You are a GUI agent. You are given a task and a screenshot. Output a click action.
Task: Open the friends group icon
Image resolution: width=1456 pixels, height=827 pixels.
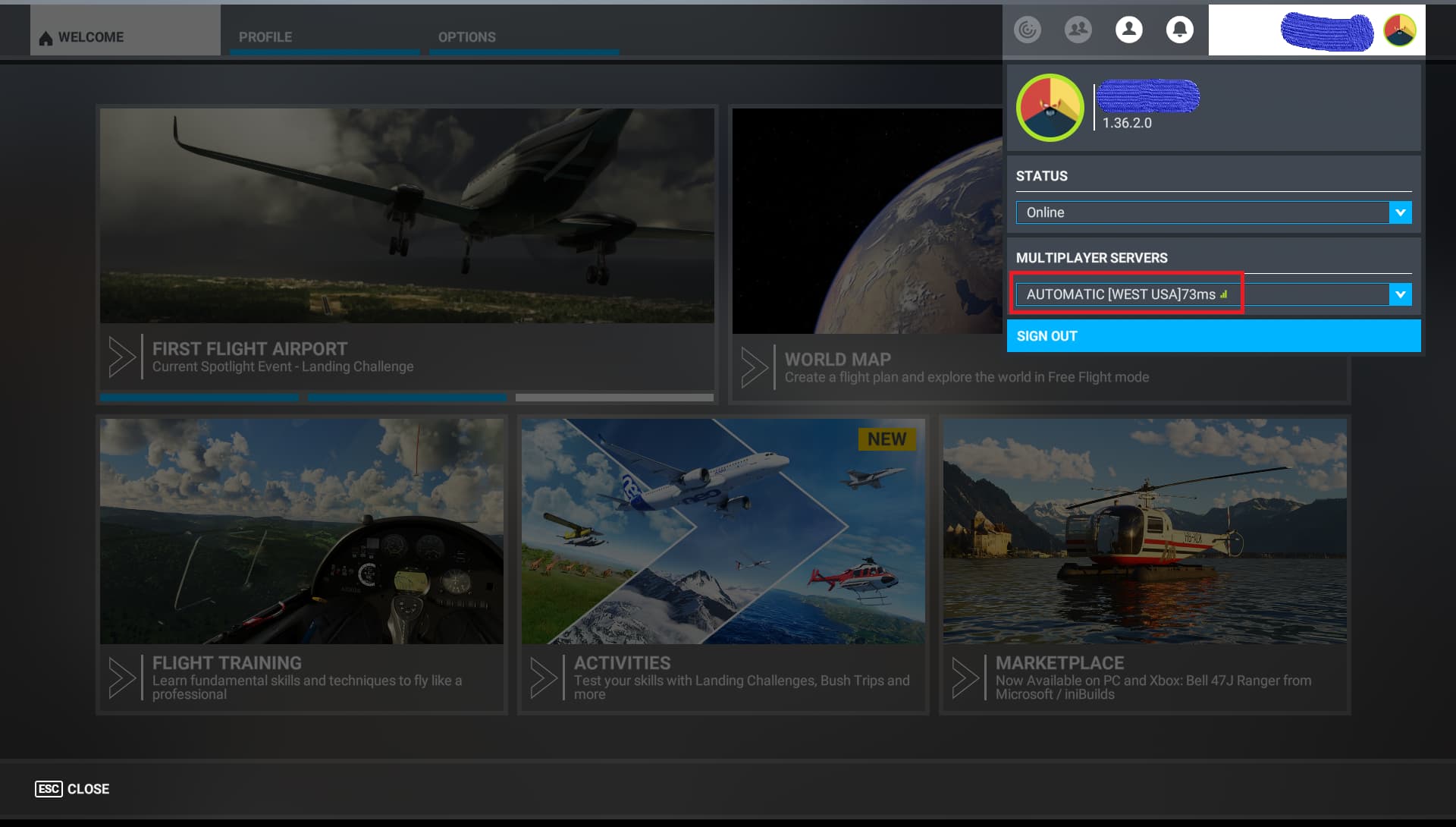coord(1078,30)
